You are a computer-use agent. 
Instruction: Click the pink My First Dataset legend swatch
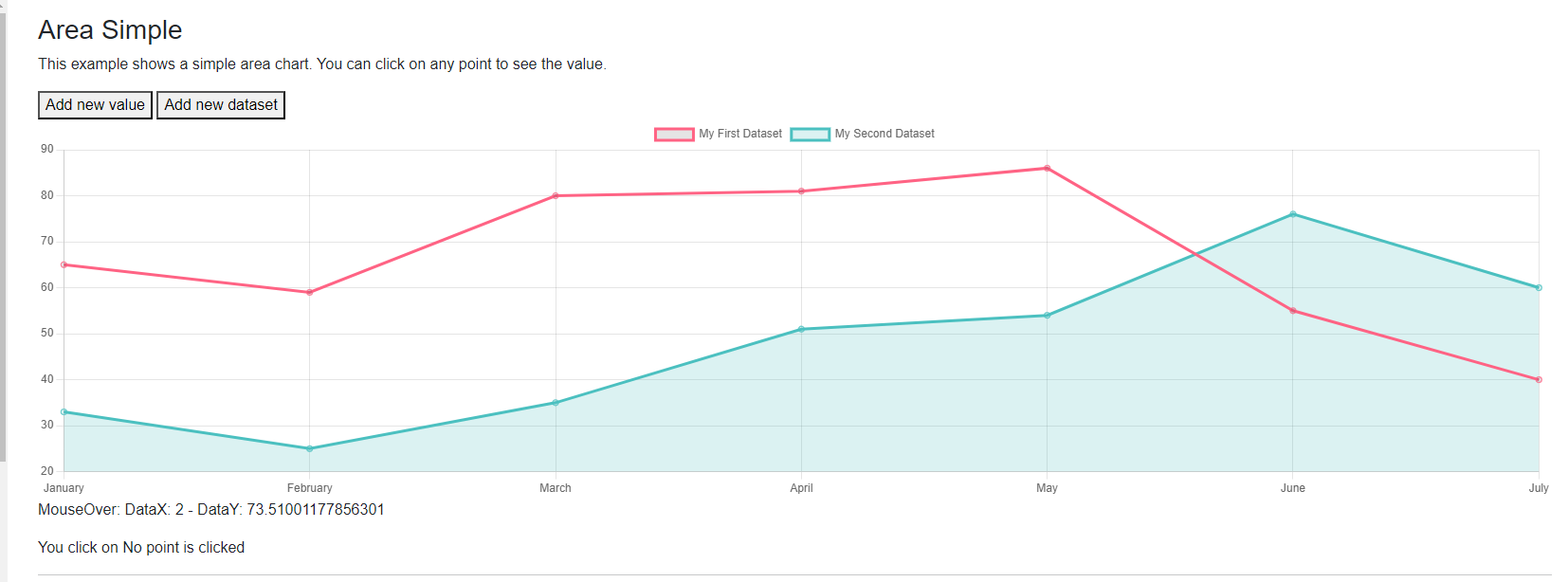pyautogui.click(x=674, y=134)
